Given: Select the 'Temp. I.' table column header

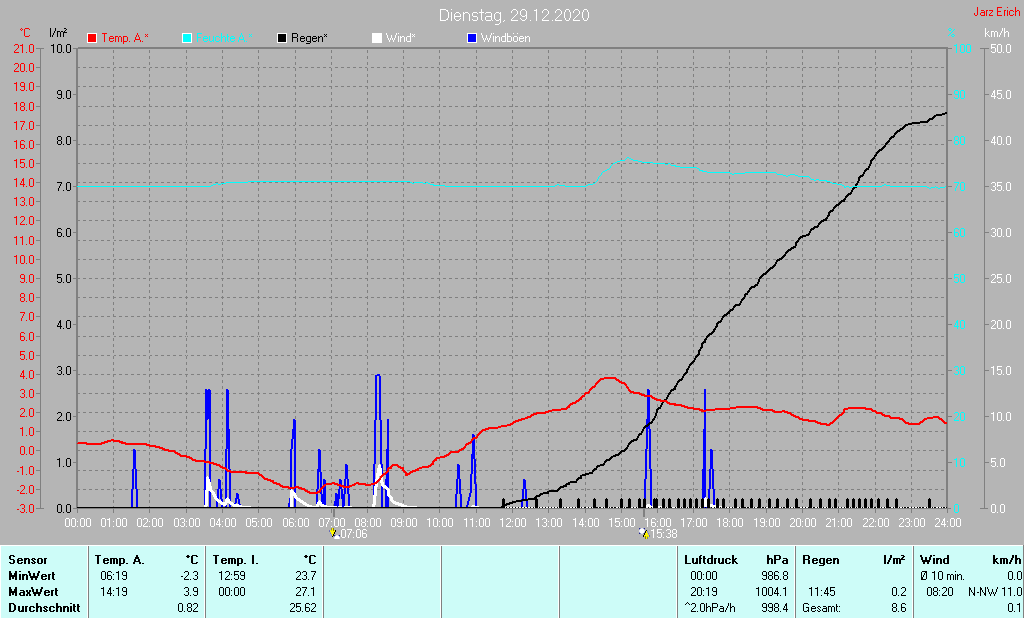Looking at the screenshot, I should click(236, 560).
